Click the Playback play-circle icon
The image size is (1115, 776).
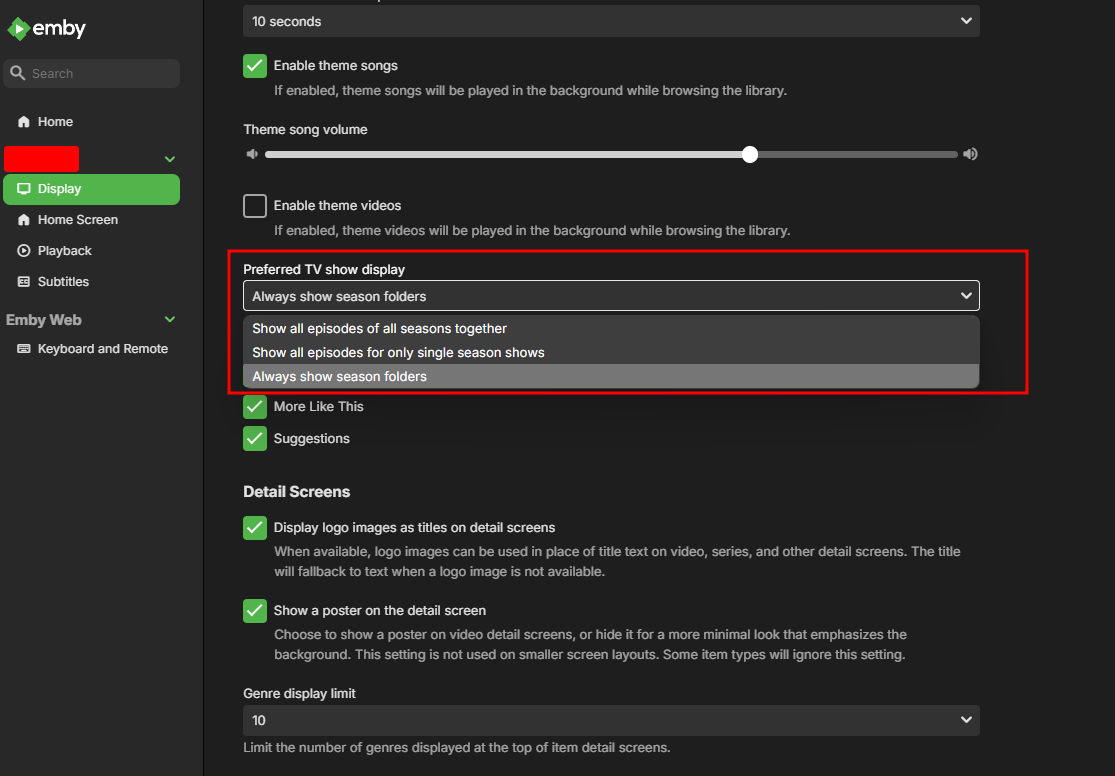pyautogui.click(x=24, y=251)
